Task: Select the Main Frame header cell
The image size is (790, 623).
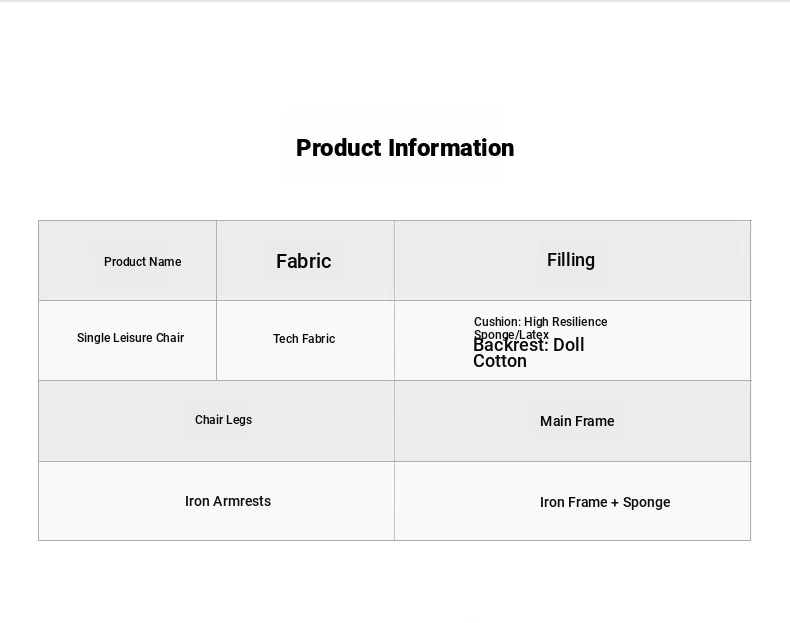Action: [x=572, y=421]
